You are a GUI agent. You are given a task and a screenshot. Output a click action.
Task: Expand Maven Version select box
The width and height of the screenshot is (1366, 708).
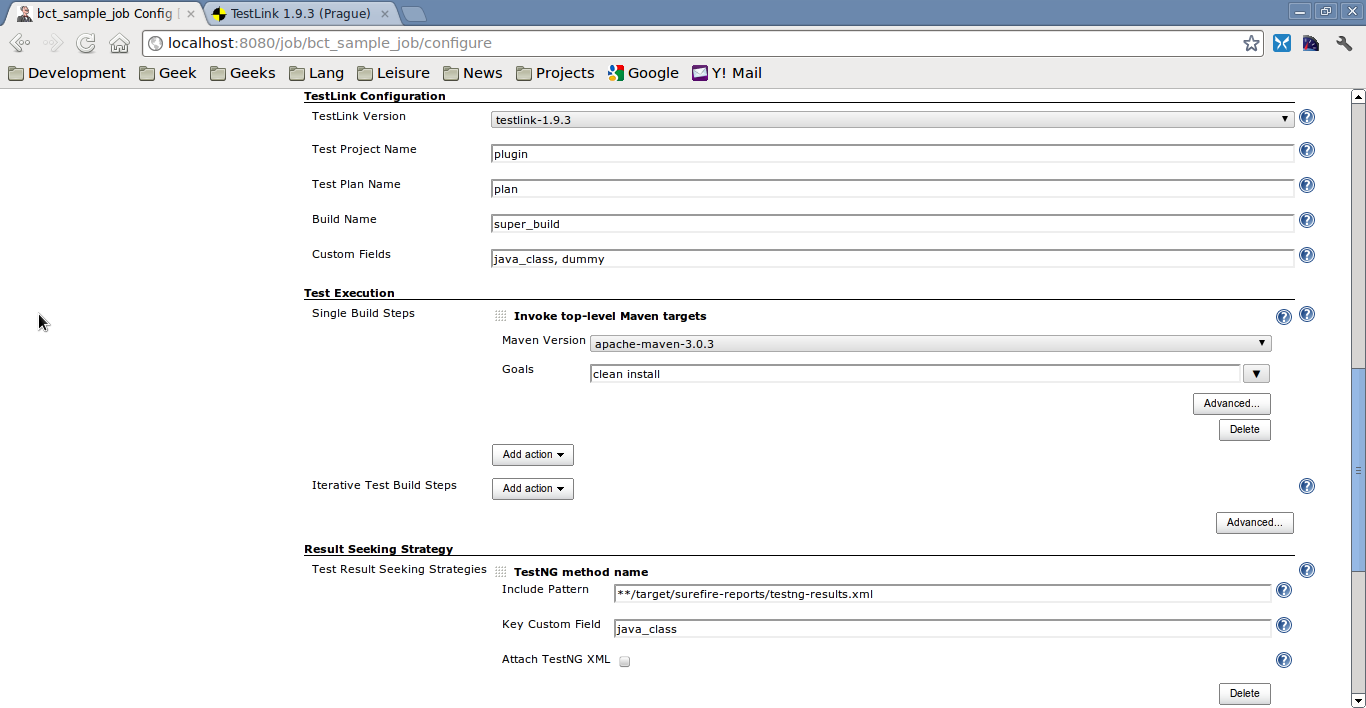(930, 344)
